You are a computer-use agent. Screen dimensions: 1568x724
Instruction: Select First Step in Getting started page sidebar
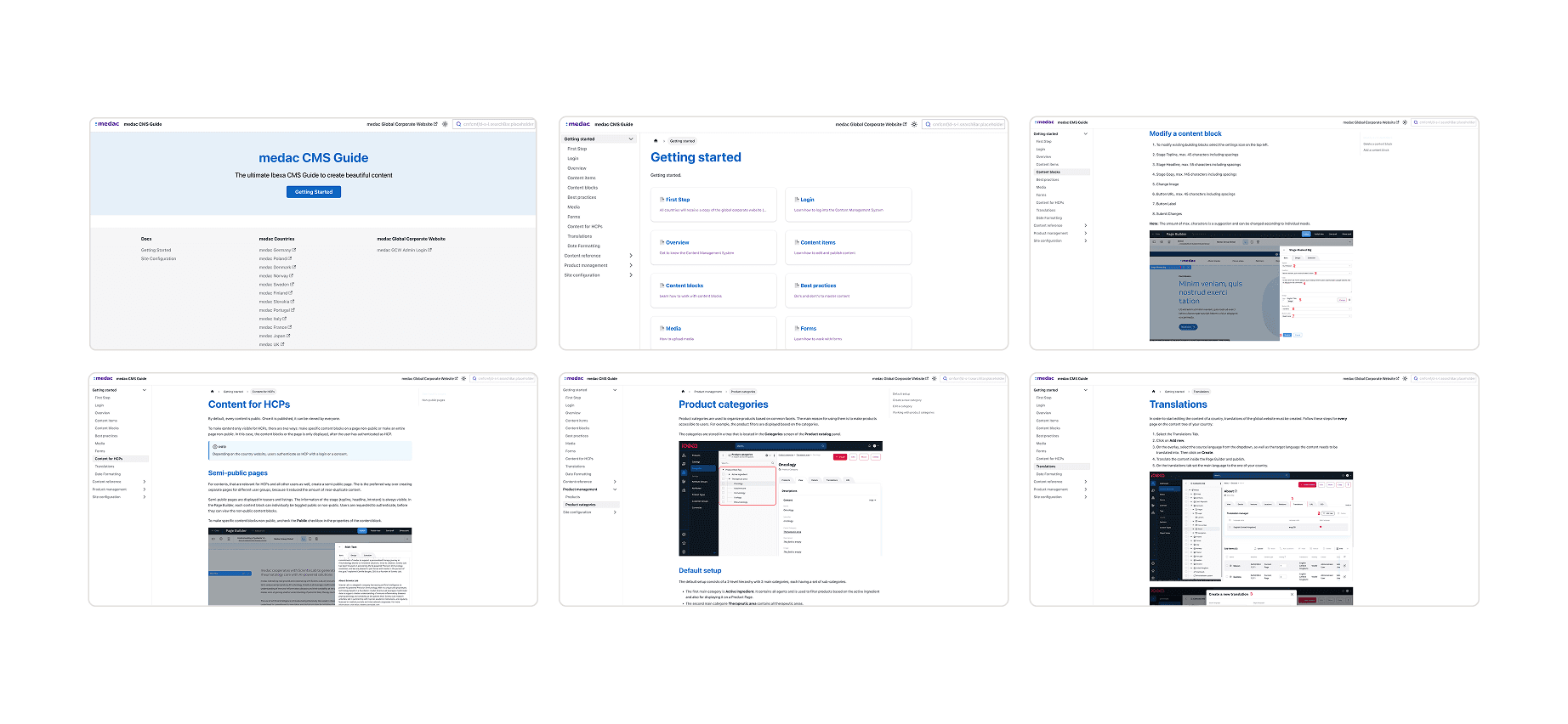click(x=577, y=149)
